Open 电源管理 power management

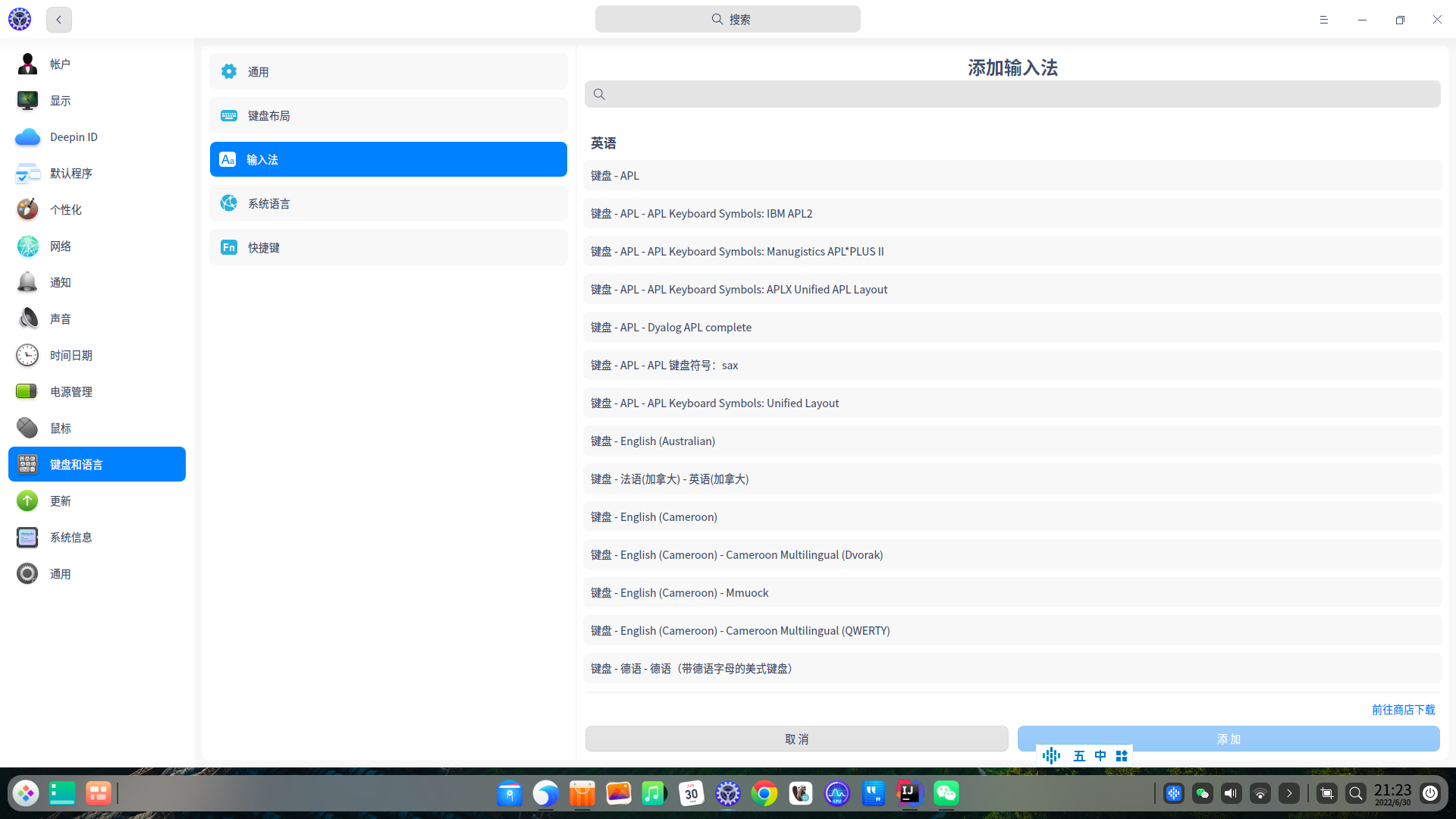click(71, 392)
